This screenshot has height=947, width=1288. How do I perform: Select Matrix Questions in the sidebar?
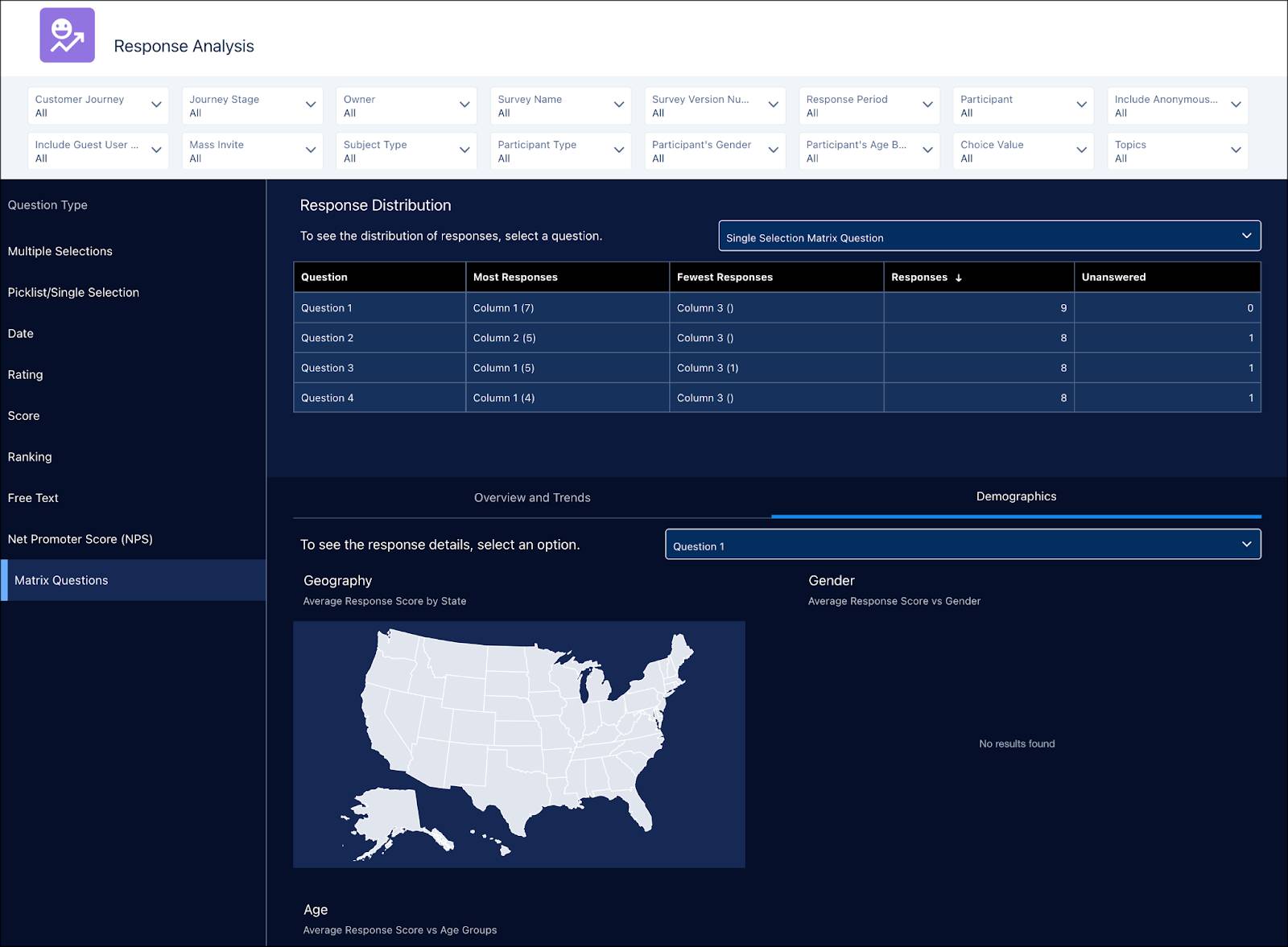pos(63,580)
